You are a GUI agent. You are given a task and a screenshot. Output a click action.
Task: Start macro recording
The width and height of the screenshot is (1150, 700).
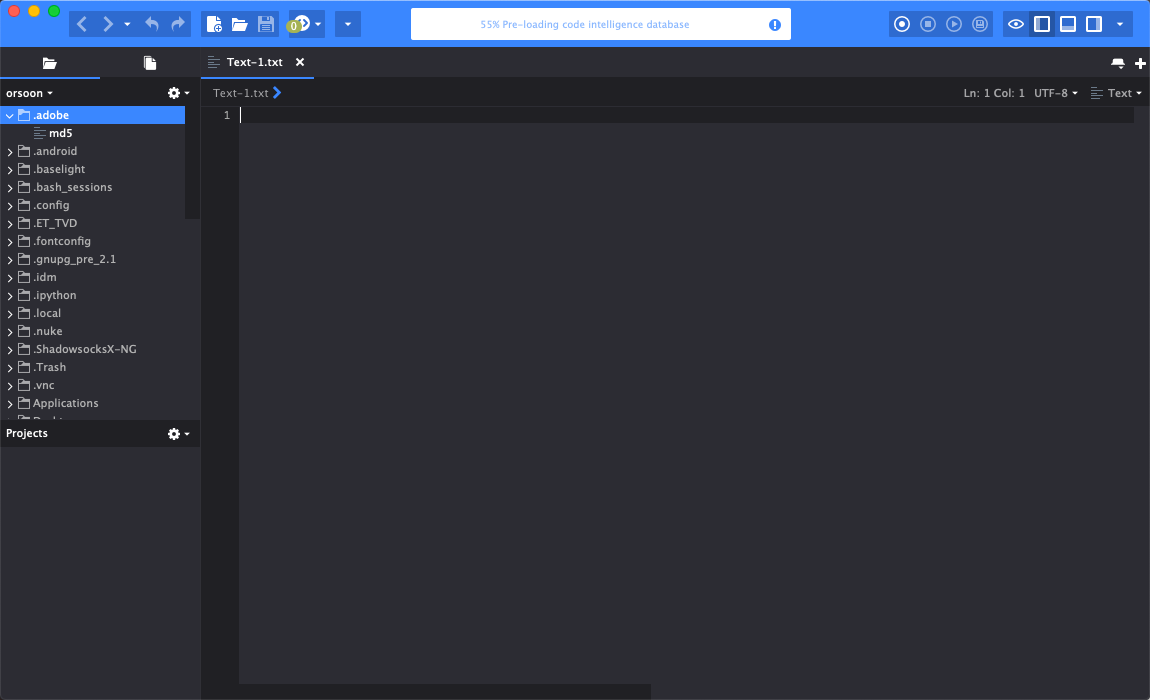(902, 24)
